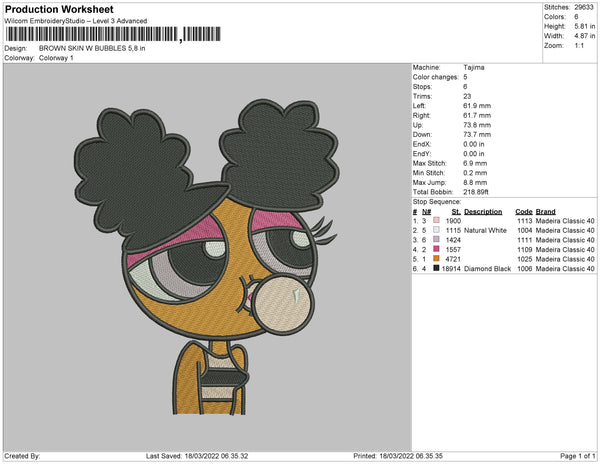
Task: Click the Max Stitch value 6.9 mm
Action: (x=475, y=163)
